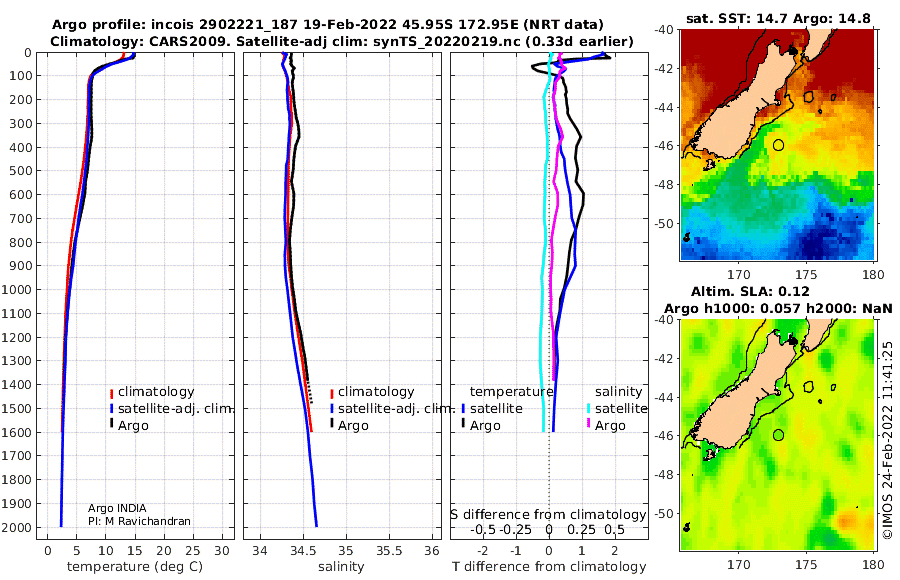The image size is (900, 580).
Task: Click the 'temperature' legend heading in the difference panel
Action: (511, 392)
